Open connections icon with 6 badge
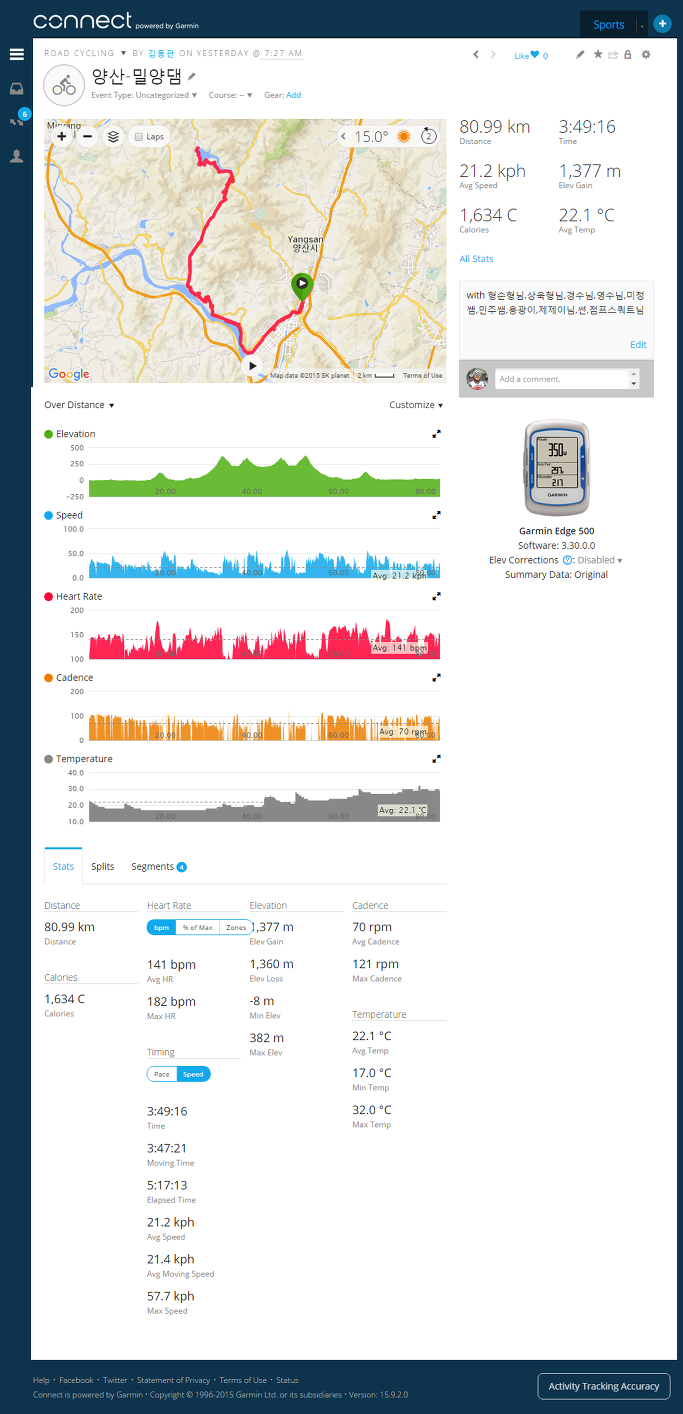683x1414 pixels. [x=16, y=120]
